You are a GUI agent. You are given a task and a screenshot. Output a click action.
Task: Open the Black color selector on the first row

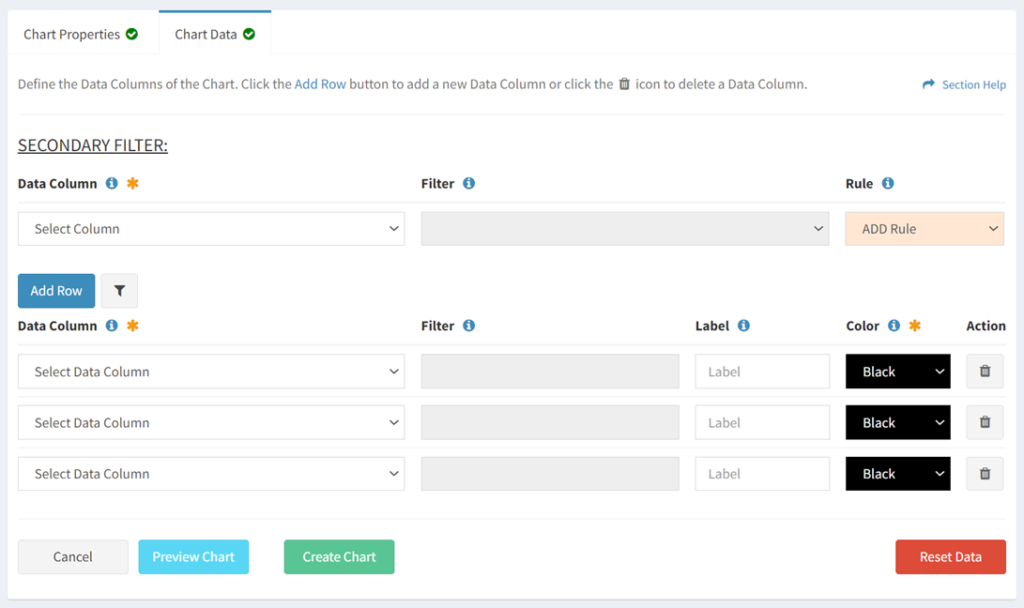(x=897, y=371)
